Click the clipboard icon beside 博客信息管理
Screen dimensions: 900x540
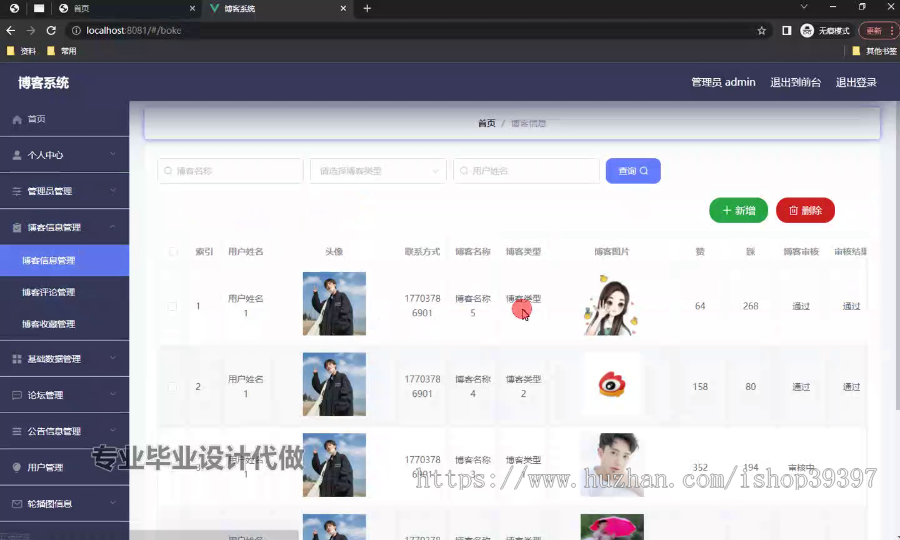click(x=17, y=227)
